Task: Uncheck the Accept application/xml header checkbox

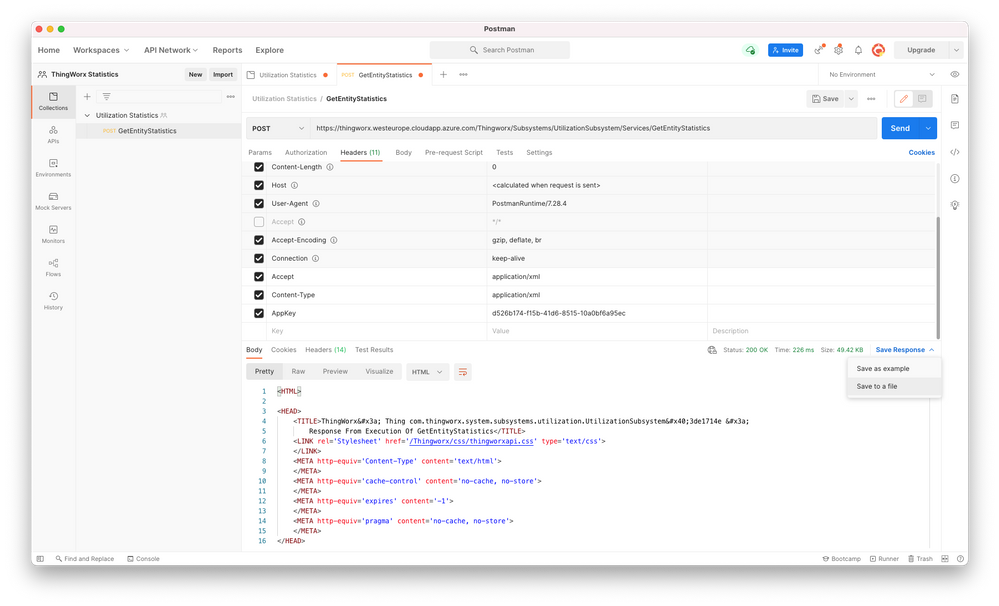Action: [x=259, y=277]
